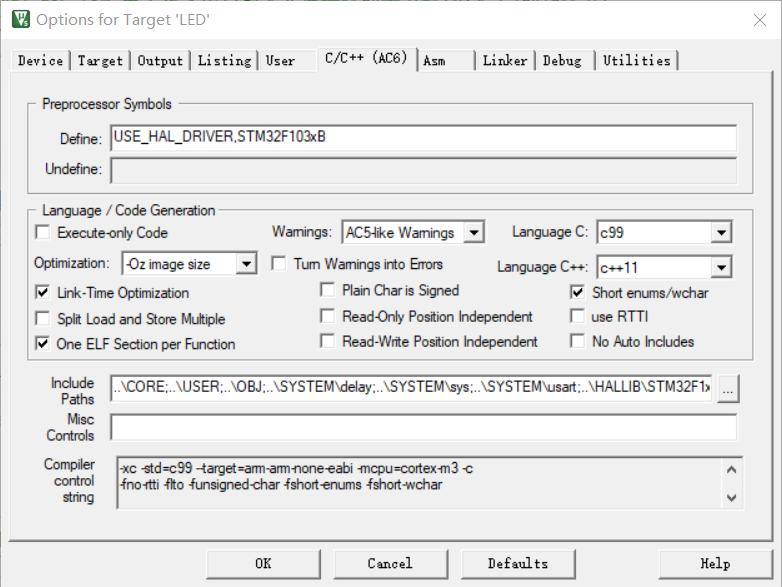Click the Undefine input field
The width and height of the screenshot is (782, 587).
tap(423, 171)
